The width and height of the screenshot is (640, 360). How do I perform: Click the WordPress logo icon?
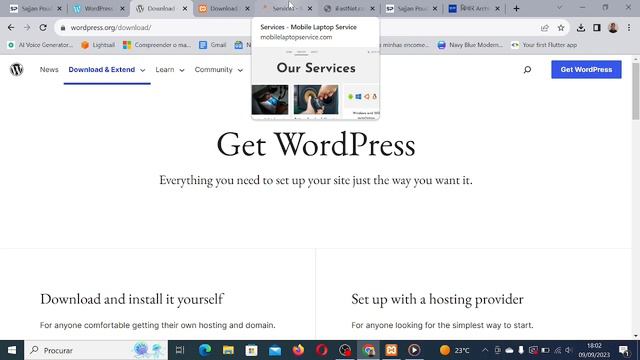click(x=16, y=70)
